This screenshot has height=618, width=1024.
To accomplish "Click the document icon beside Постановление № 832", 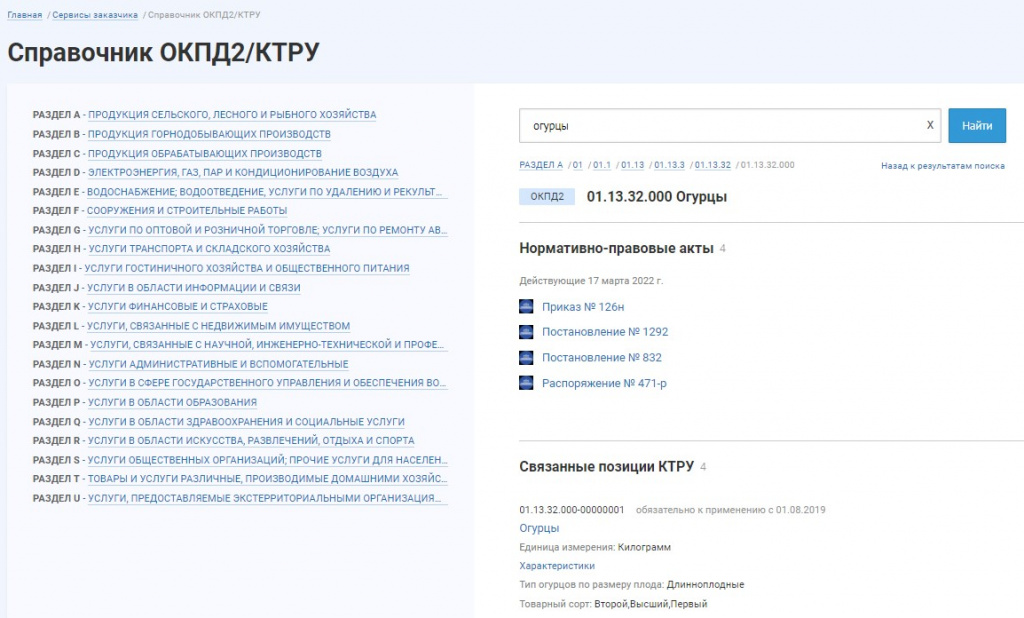I will 526,357.
